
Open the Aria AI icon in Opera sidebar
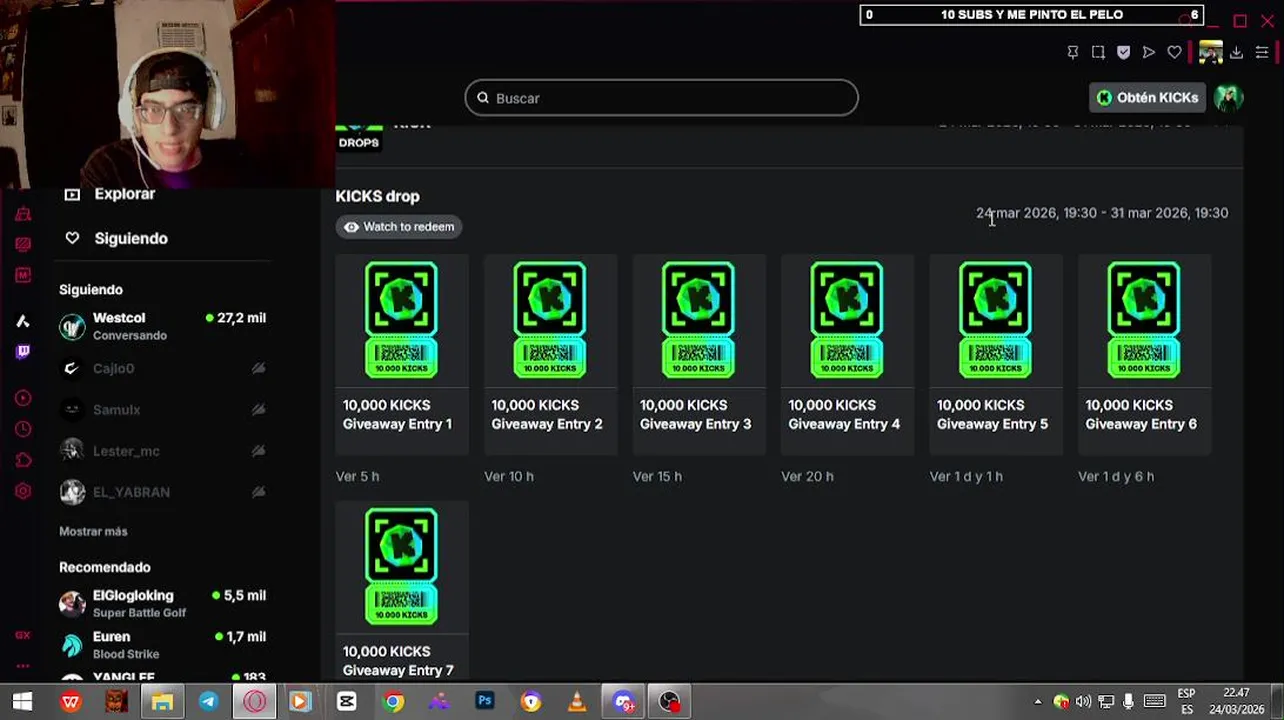(x=22, y=321)
